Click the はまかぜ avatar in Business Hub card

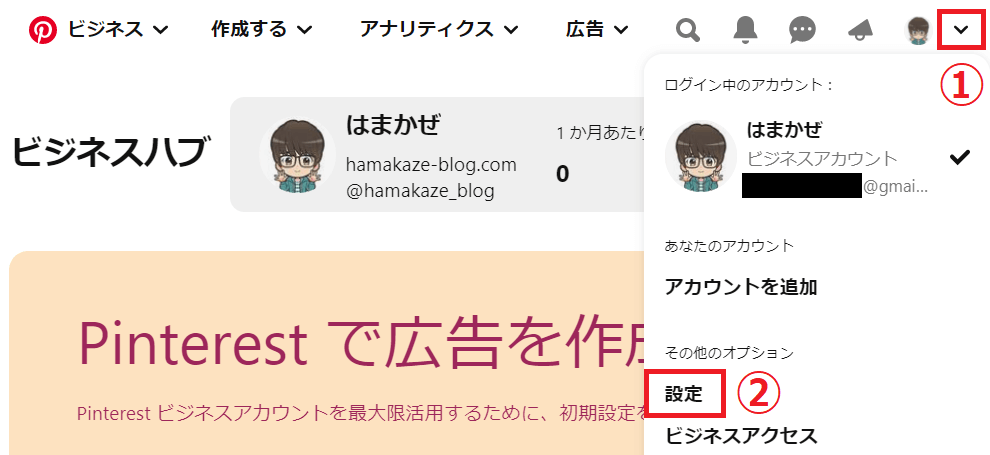[297, 155]
